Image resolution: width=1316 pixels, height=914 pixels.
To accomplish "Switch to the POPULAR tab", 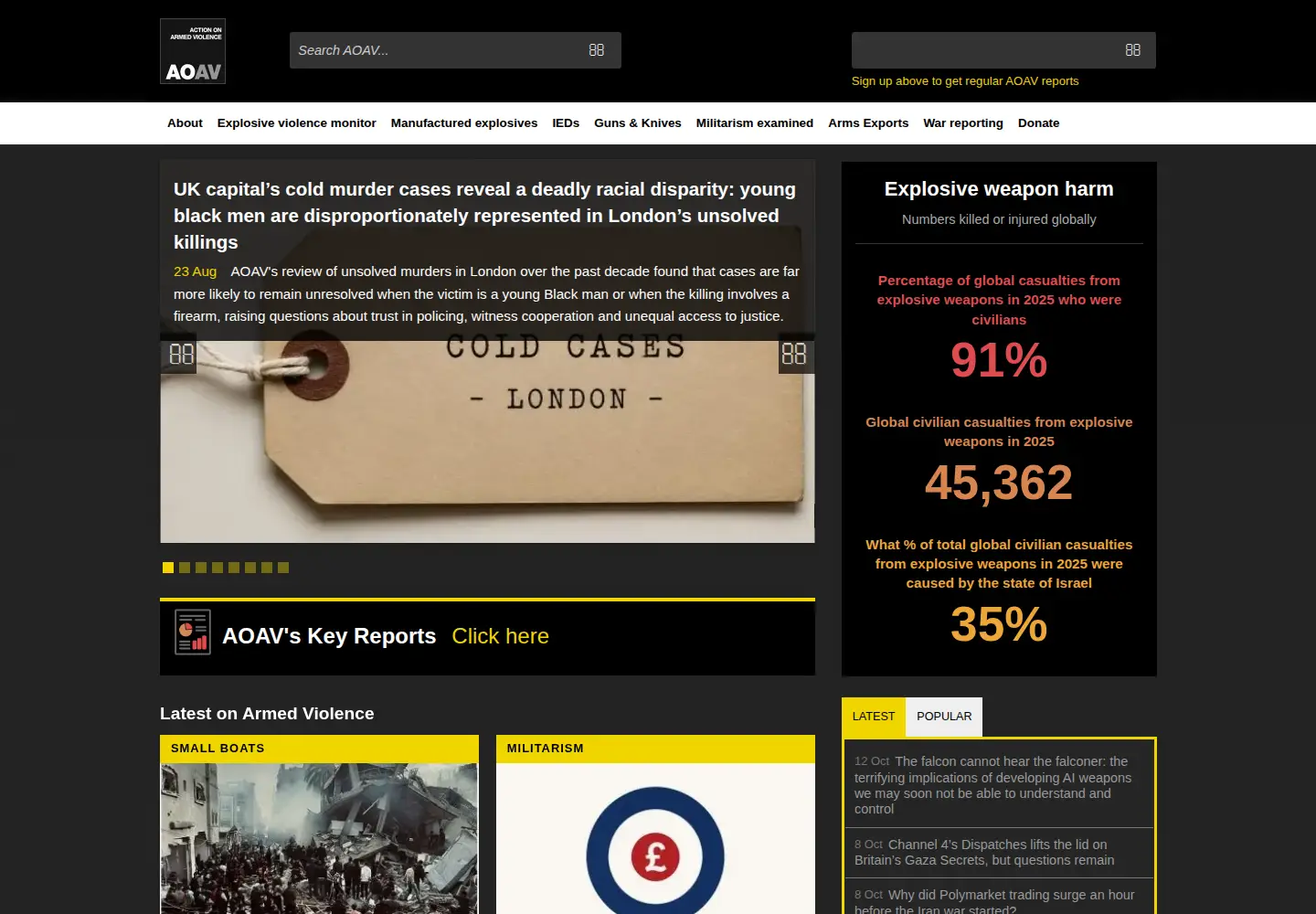I will pyautogui.click(x=944, y=717).
